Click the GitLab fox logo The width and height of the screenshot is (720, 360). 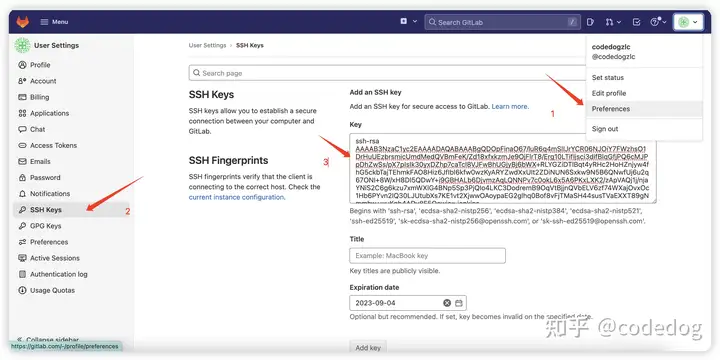coord(22,22)
